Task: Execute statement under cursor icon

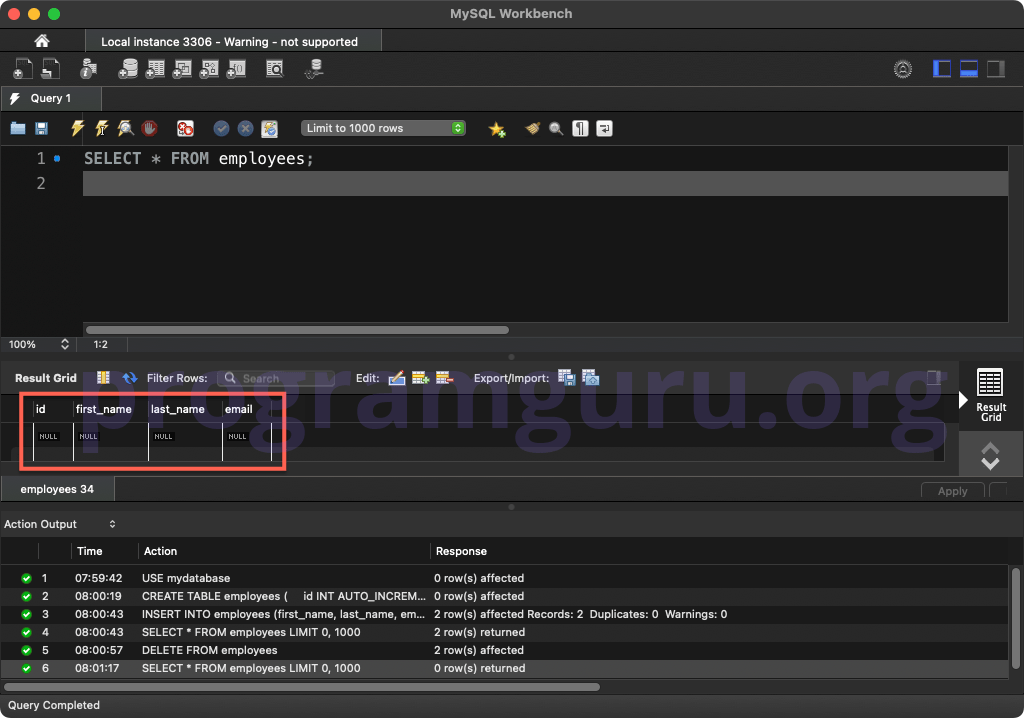Action: coord(102,128)
